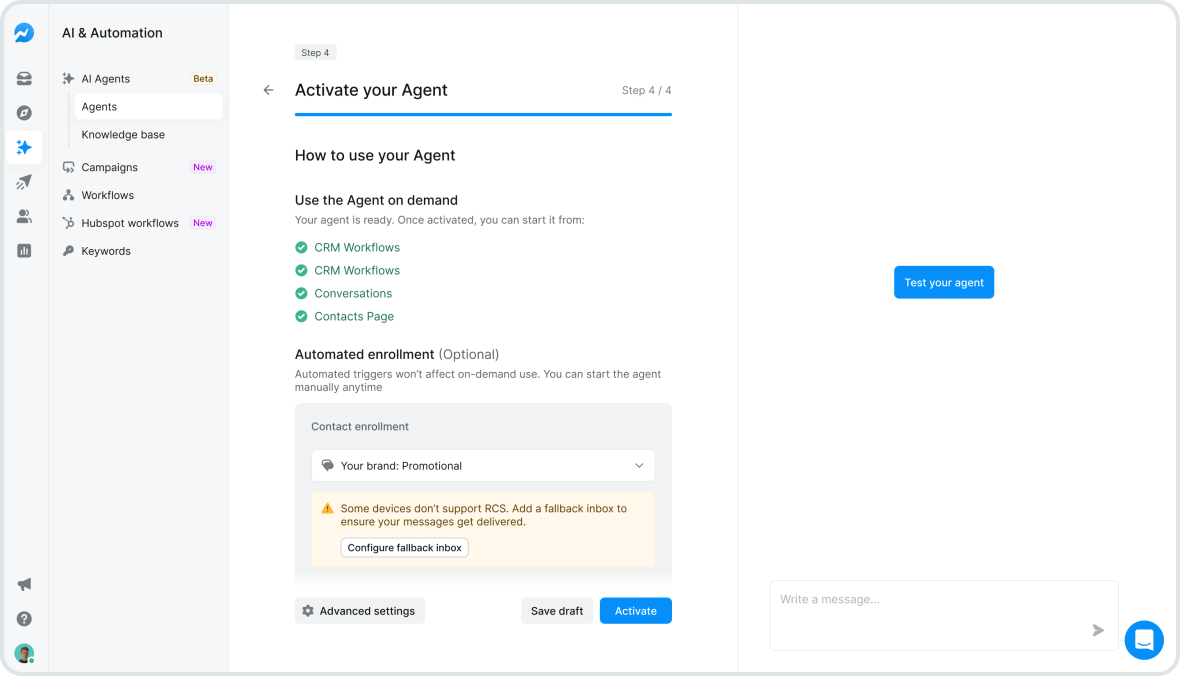This screenshot has height=676, width=1180.
Task: Click the Messenger logo at the top
Action: coord(24,32)
